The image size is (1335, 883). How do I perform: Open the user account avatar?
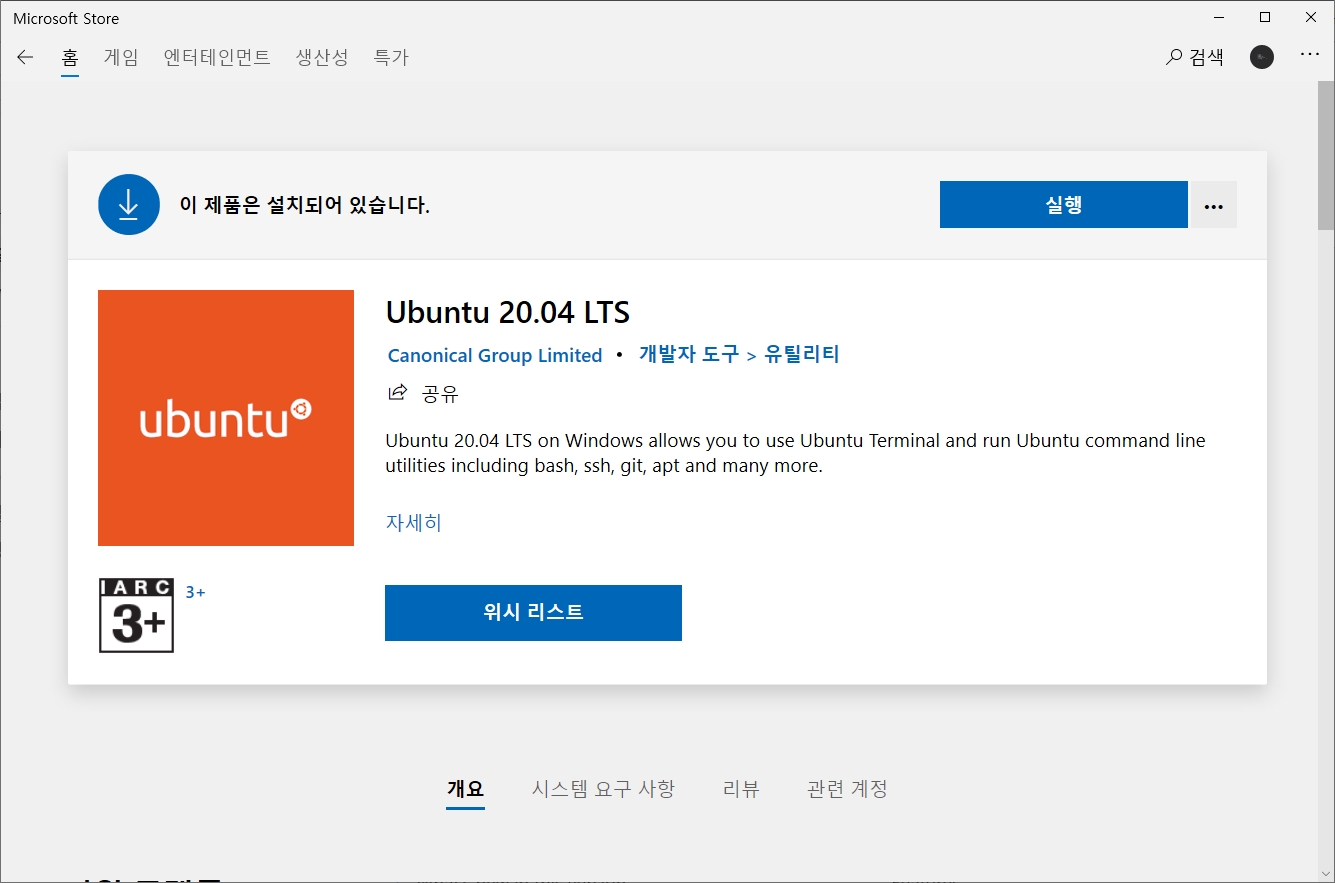pyautogui.click(x=1262, y=57)
